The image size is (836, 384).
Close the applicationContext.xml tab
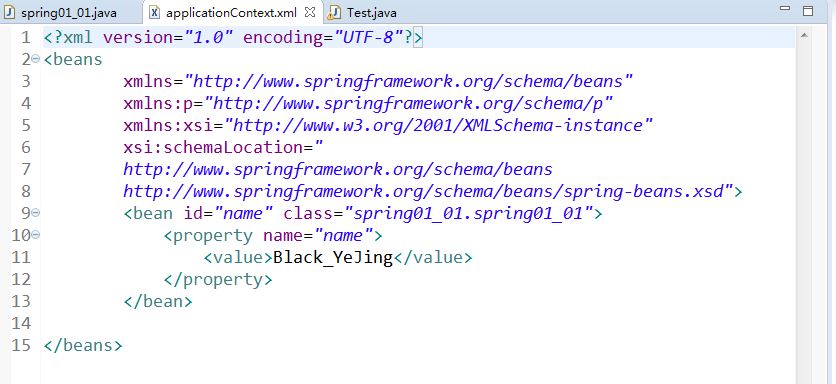311,12
